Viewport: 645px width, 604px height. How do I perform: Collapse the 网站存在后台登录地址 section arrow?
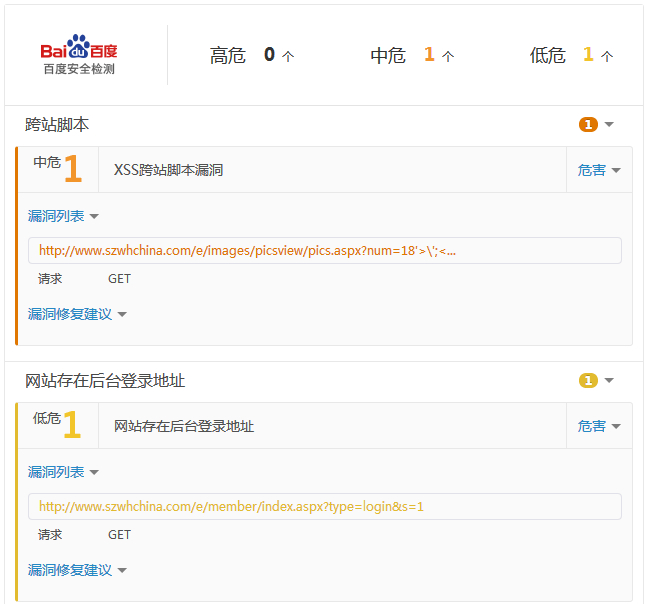609,381
